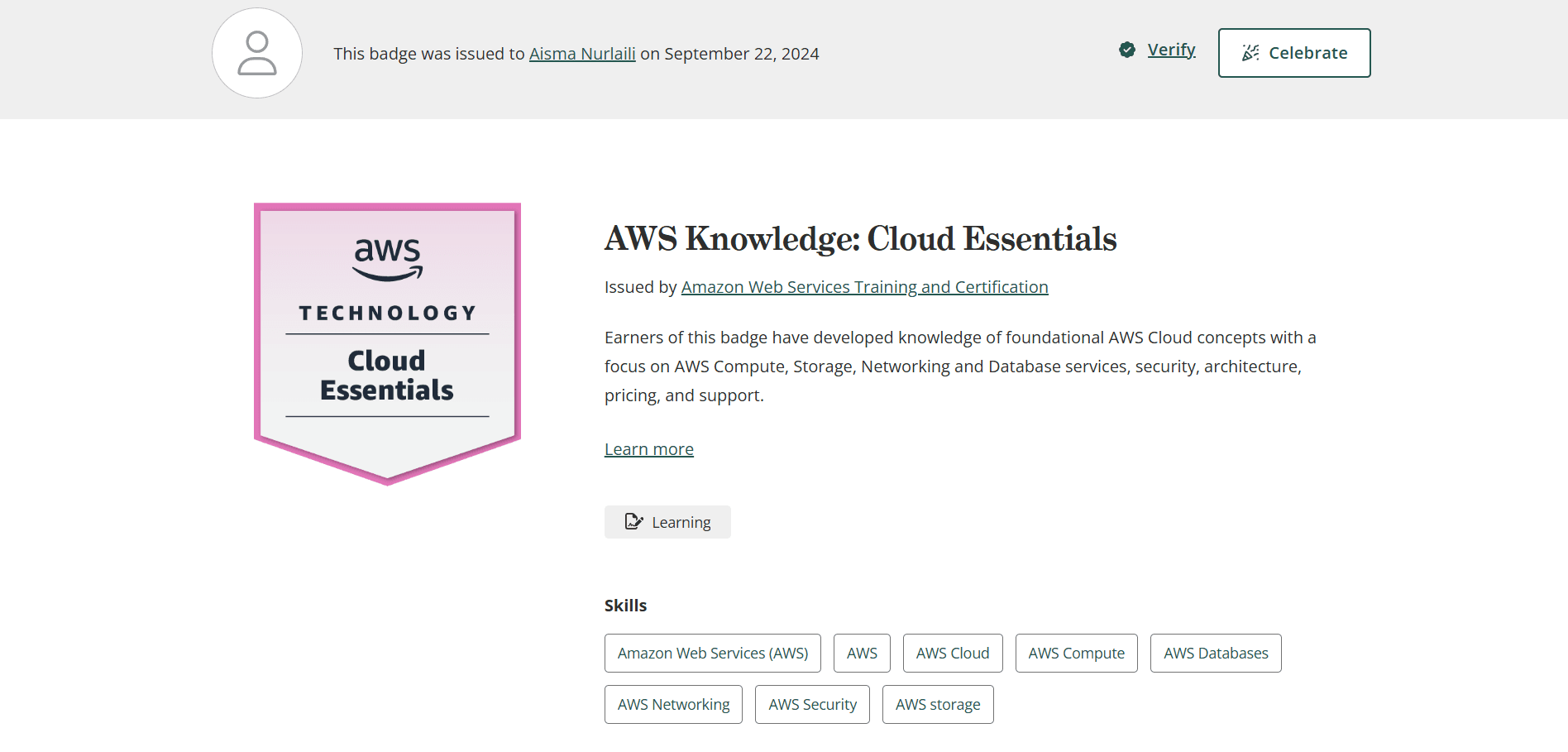
Task: Click the Learning tag's document icon
Action: point(633,521)
